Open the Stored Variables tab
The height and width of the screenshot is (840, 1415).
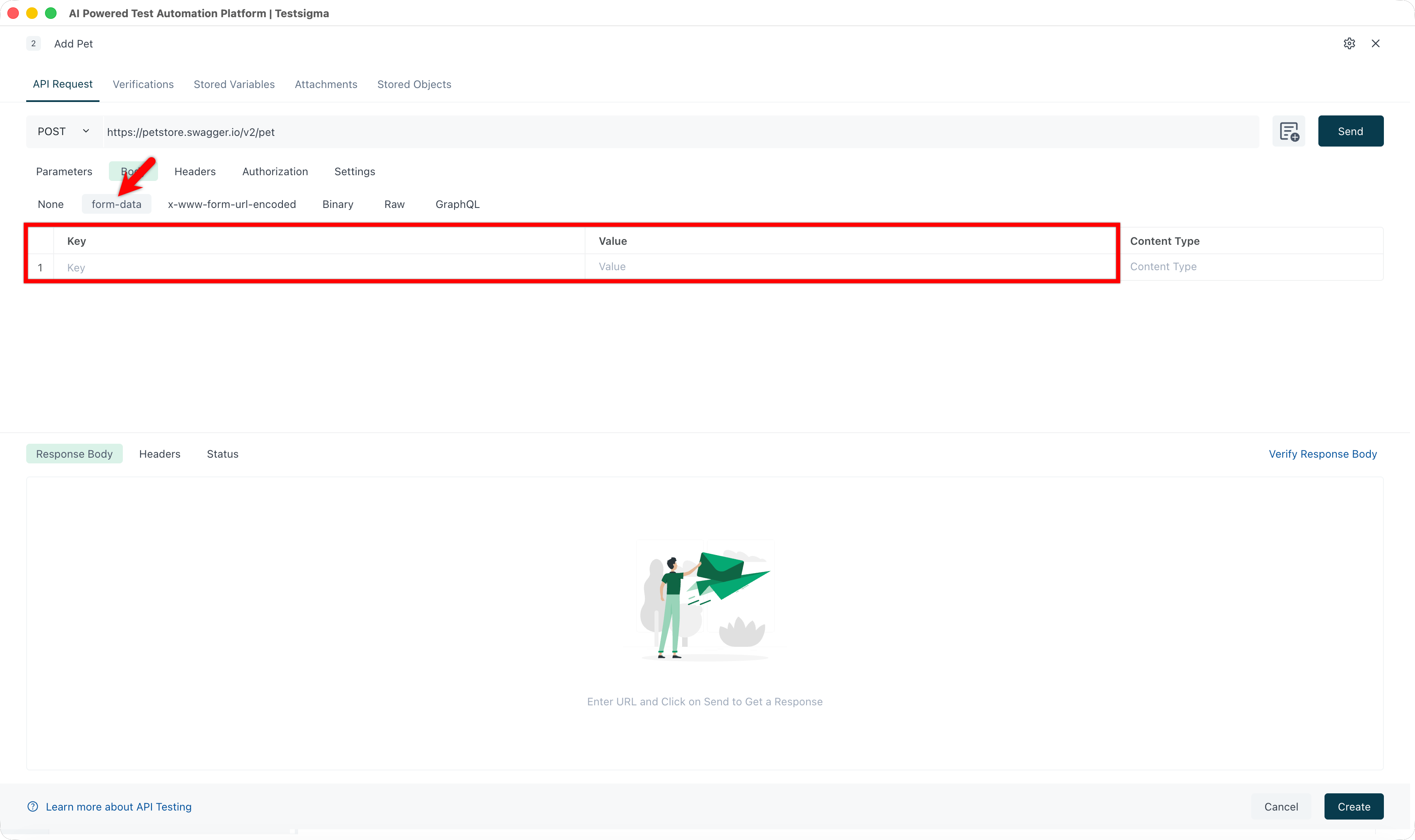pos(234,84)
